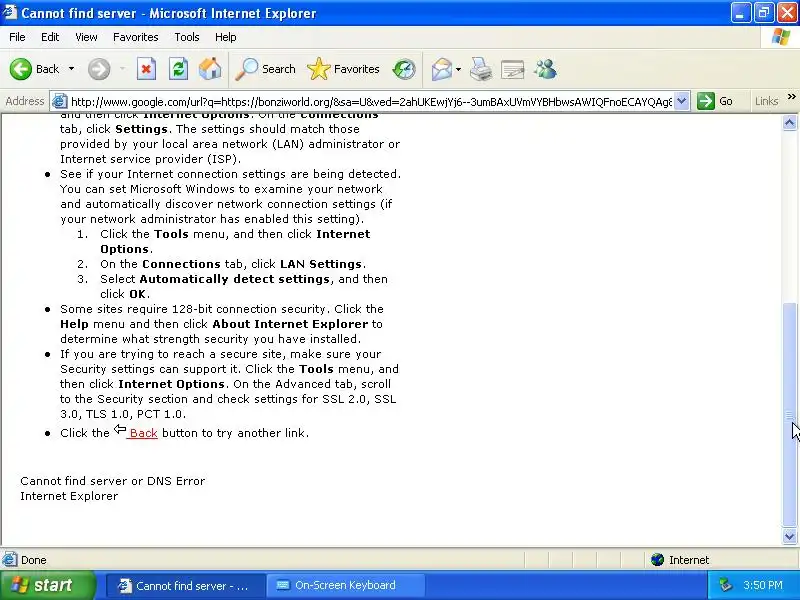The image size is (800, 600).
Task: Open the Search pane from the toolbar
Action: click(x=265, y=69)
